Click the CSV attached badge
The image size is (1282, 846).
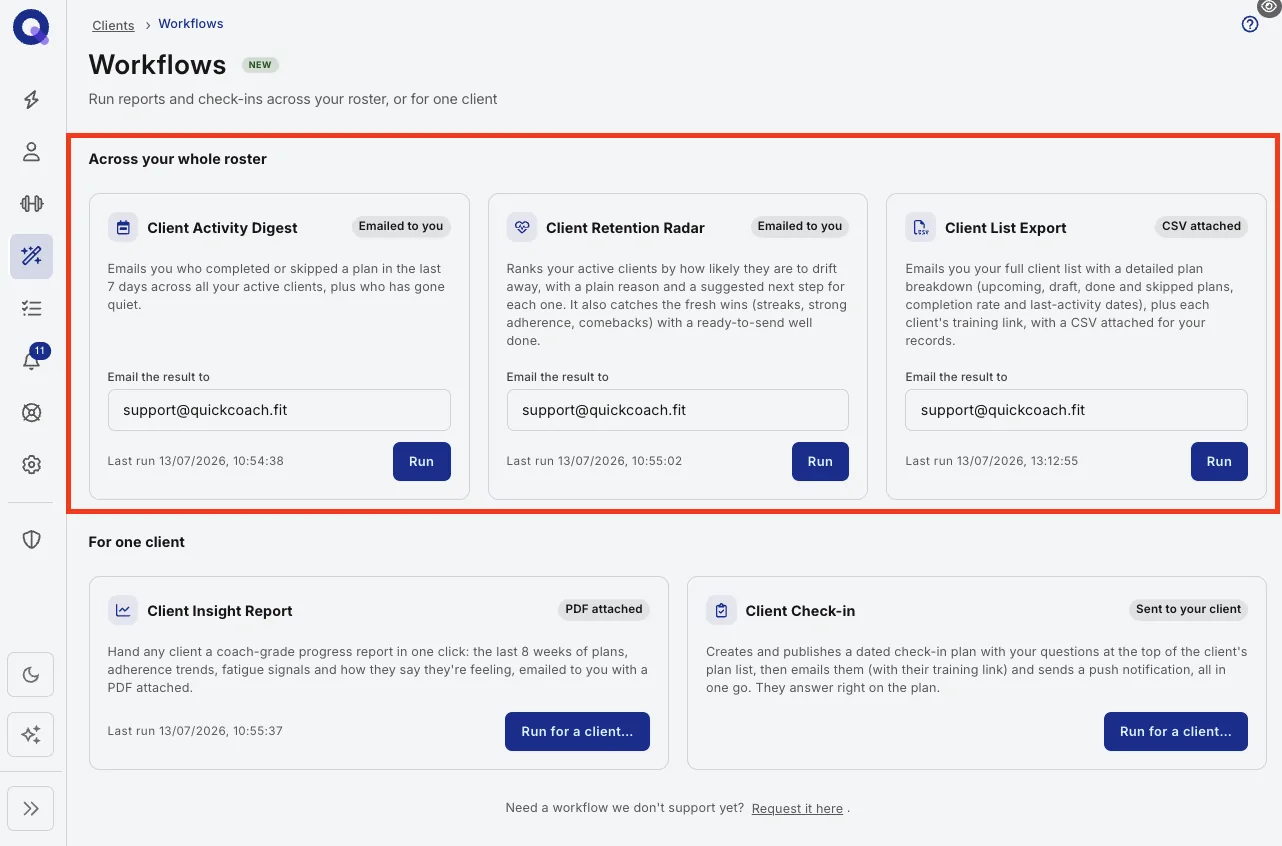(1201, 227)
